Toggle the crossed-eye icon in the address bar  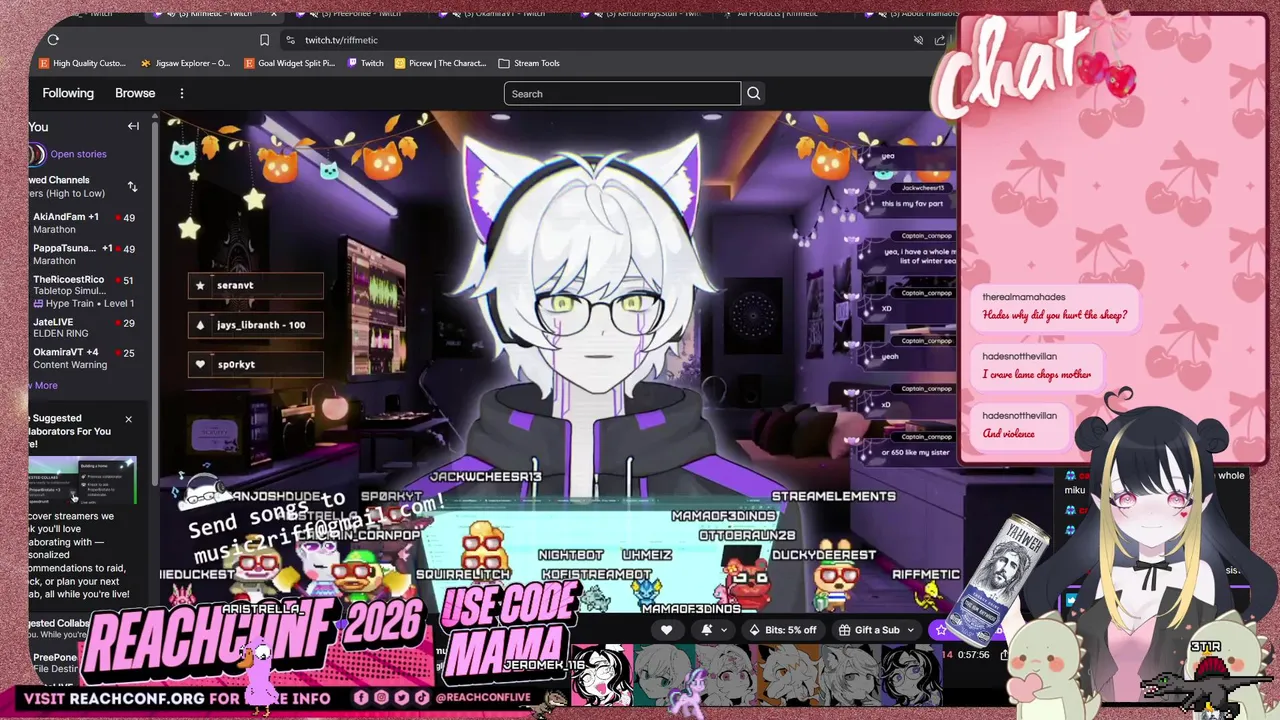[x=918, y=40]
